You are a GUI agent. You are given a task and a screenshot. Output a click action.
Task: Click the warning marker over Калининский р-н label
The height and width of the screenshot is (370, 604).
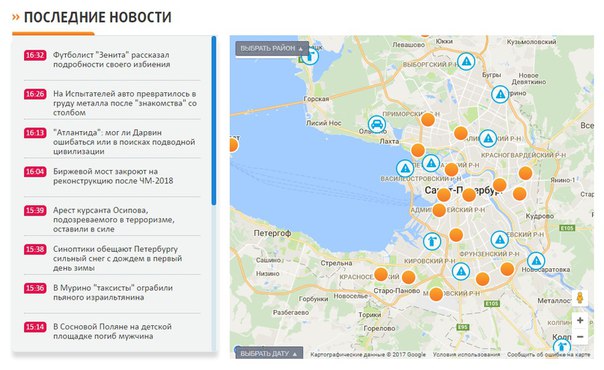(x=488, y=138)
